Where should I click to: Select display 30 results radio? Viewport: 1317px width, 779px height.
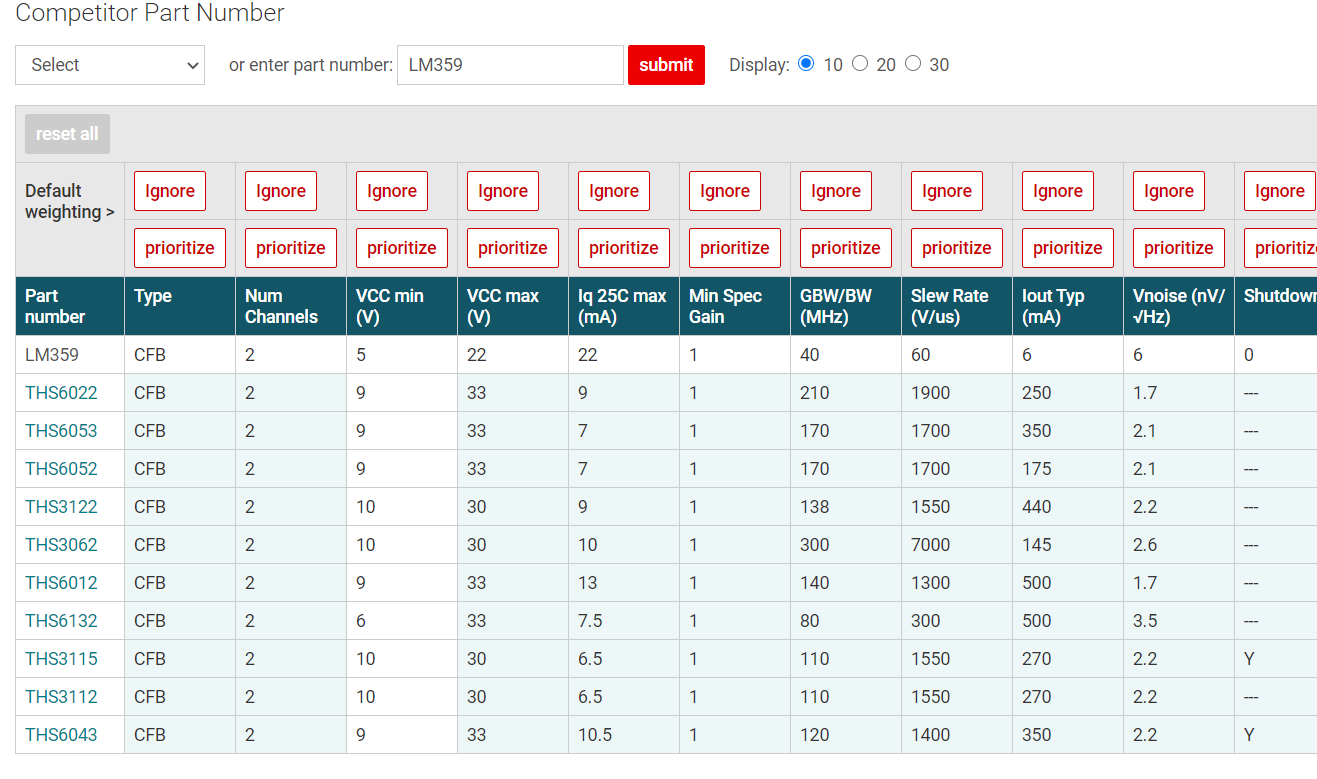pyautogui.click(x=913, y=63)
